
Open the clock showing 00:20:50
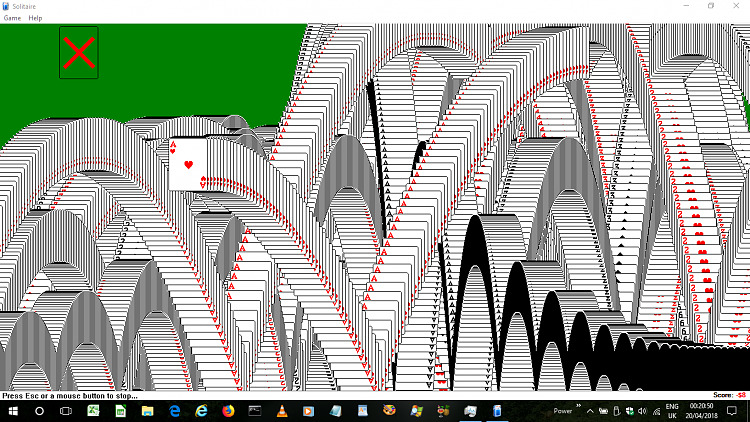pyautogui.click(x=701, y=411)
